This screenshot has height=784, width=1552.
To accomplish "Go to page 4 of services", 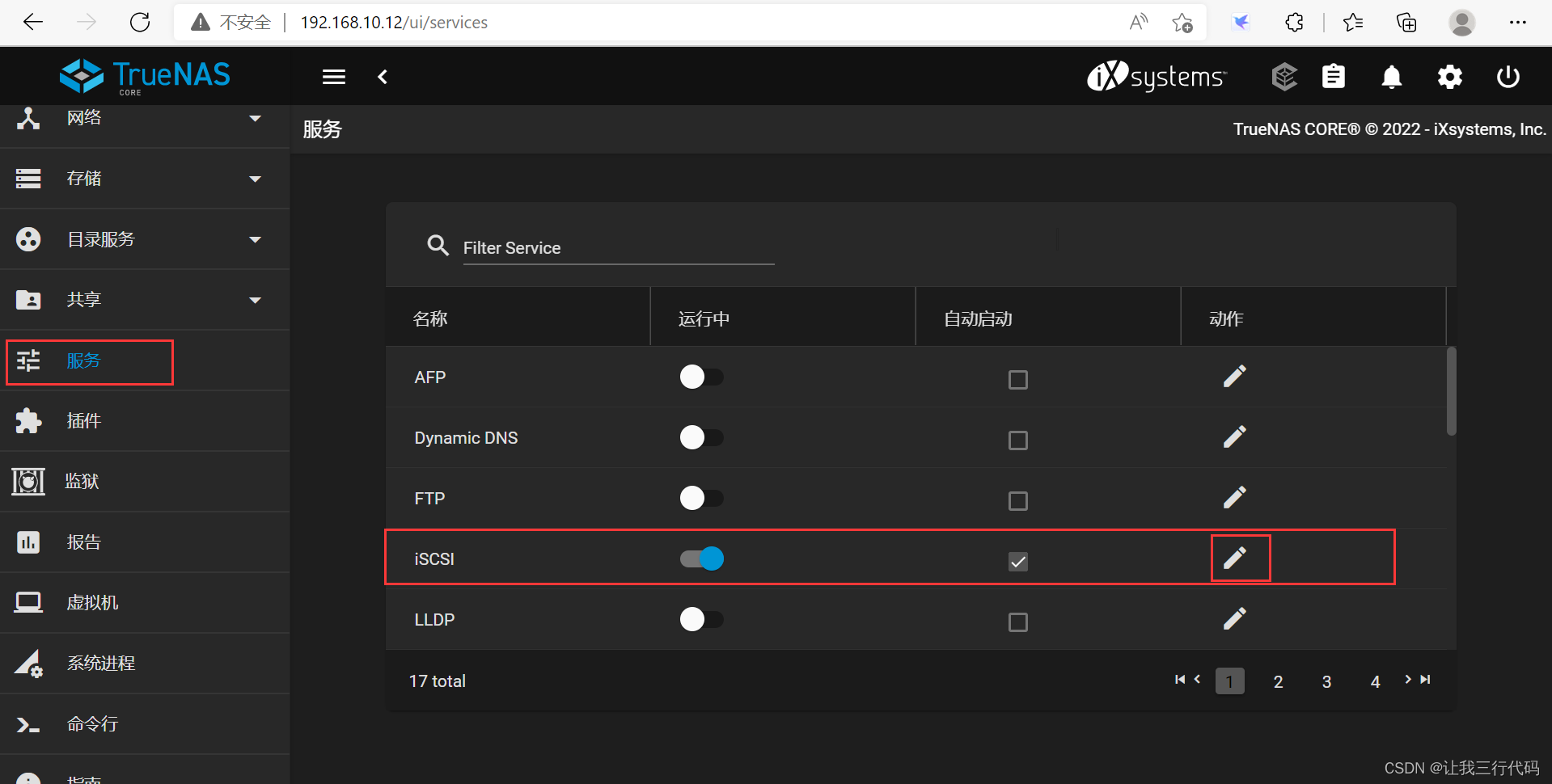I will [x=1375, y=681].
